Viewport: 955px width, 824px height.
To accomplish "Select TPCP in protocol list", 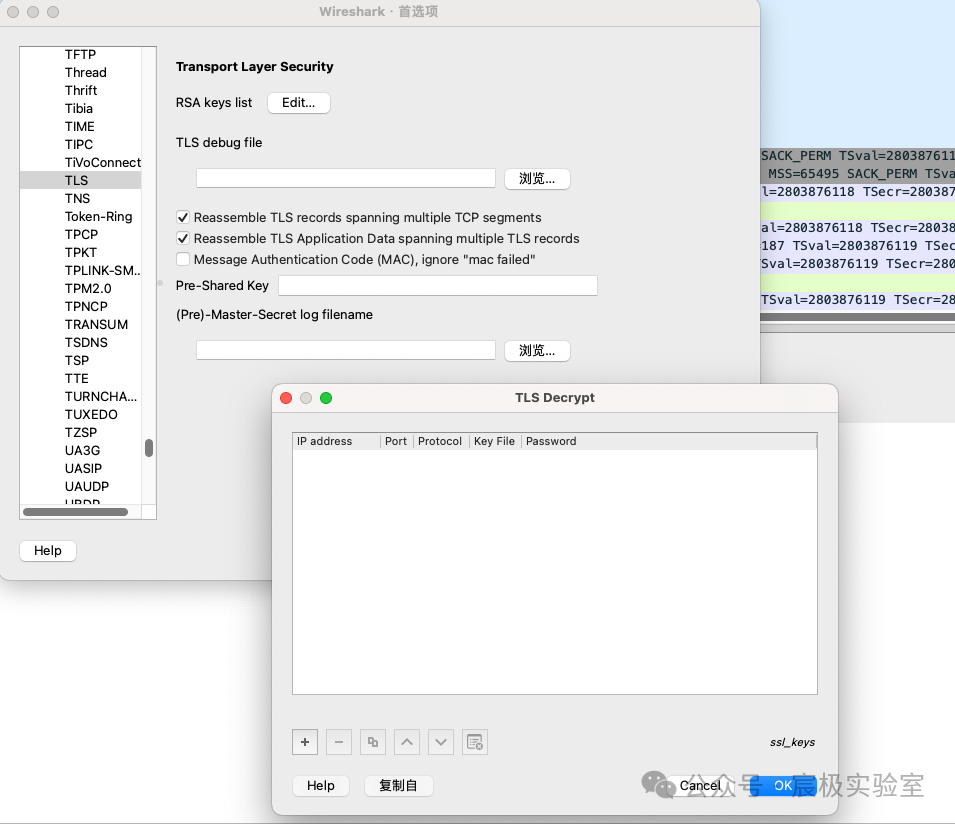I will tap(80, 234).
